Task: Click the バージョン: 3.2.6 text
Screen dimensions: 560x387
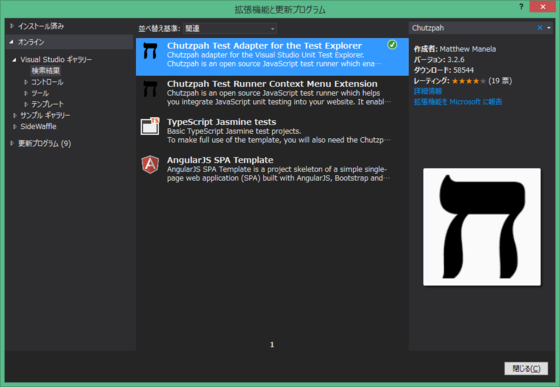Action: click(x=439, y=60)
